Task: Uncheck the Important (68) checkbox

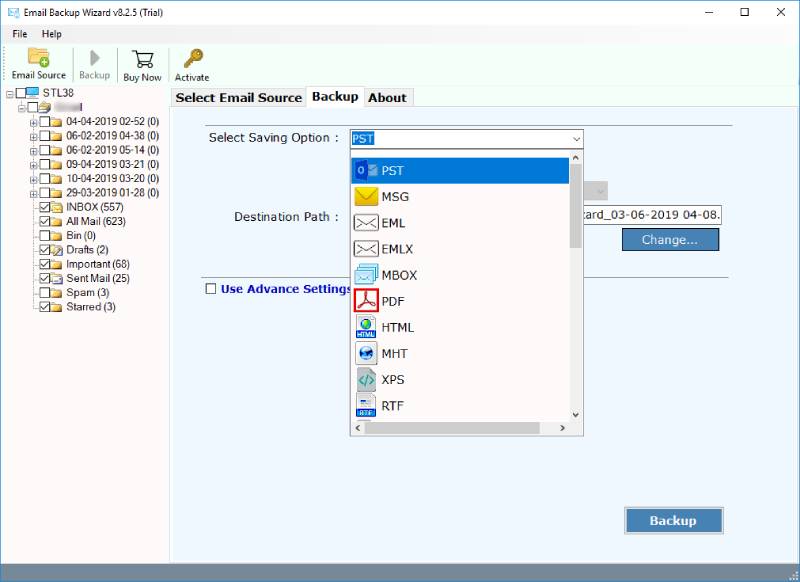Action: point(44,264)
